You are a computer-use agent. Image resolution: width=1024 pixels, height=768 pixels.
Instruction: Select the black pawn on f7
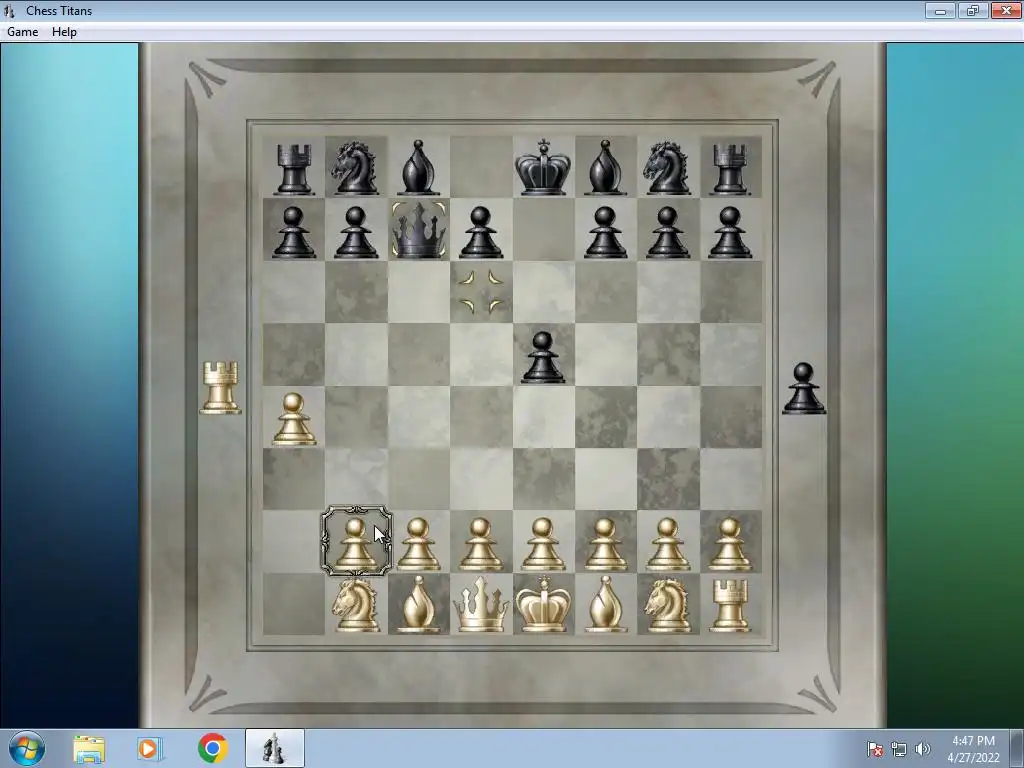pos(605,232)
